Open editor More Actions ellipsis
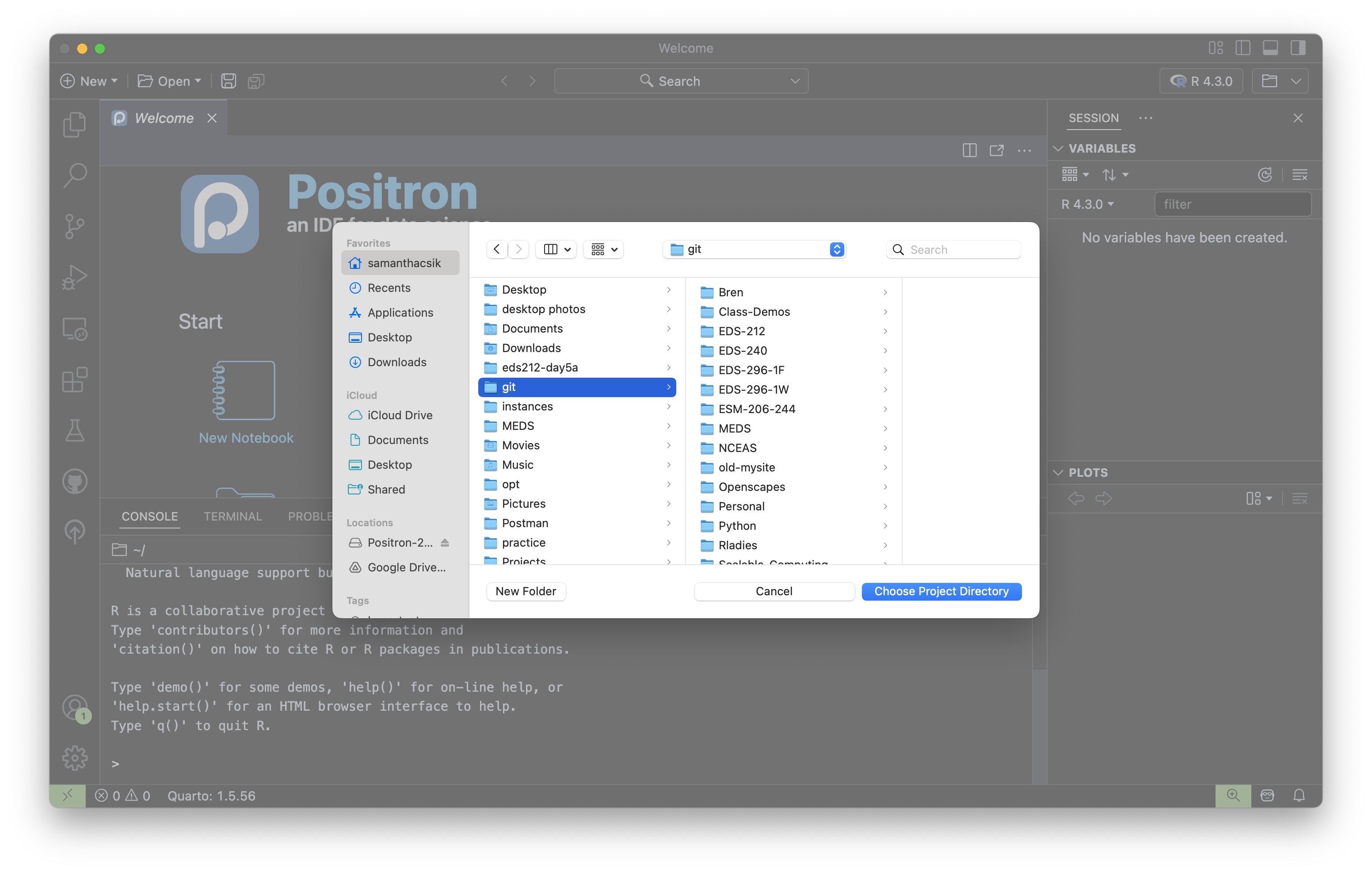 1025,150
